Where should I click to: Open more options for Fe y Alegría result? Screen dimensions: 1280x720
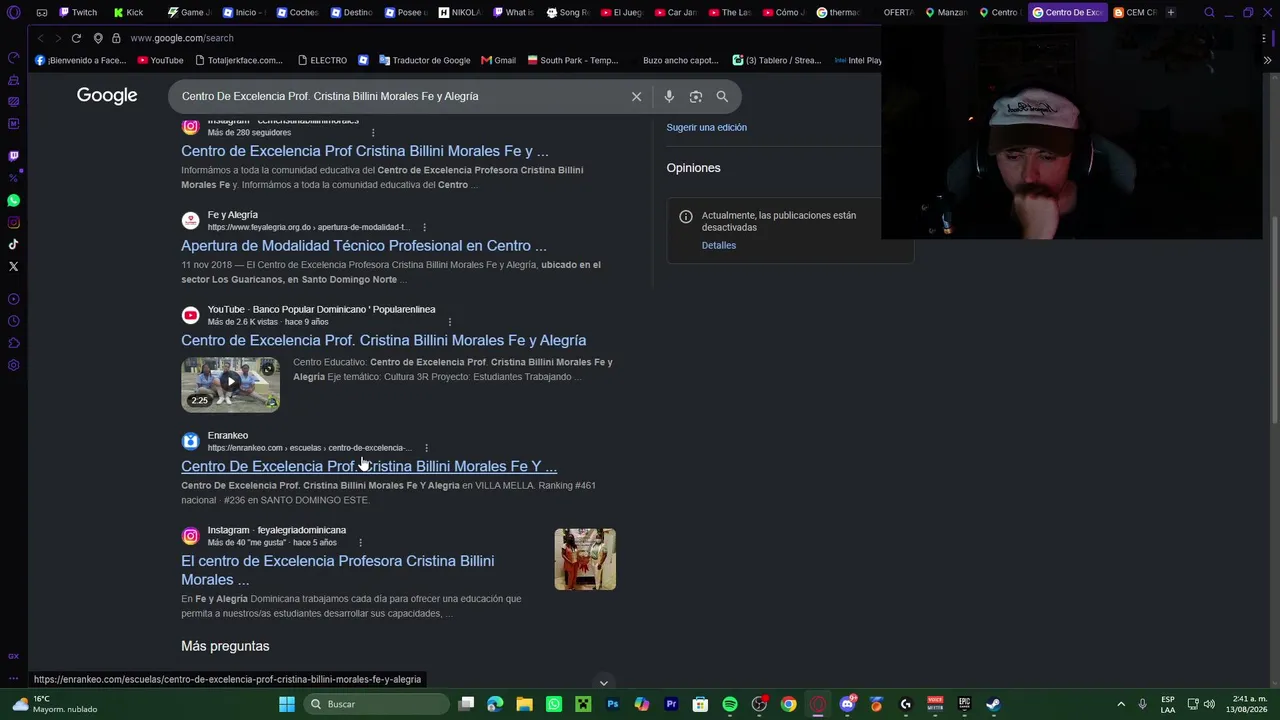pyautogui.click(x=424, y=227)
